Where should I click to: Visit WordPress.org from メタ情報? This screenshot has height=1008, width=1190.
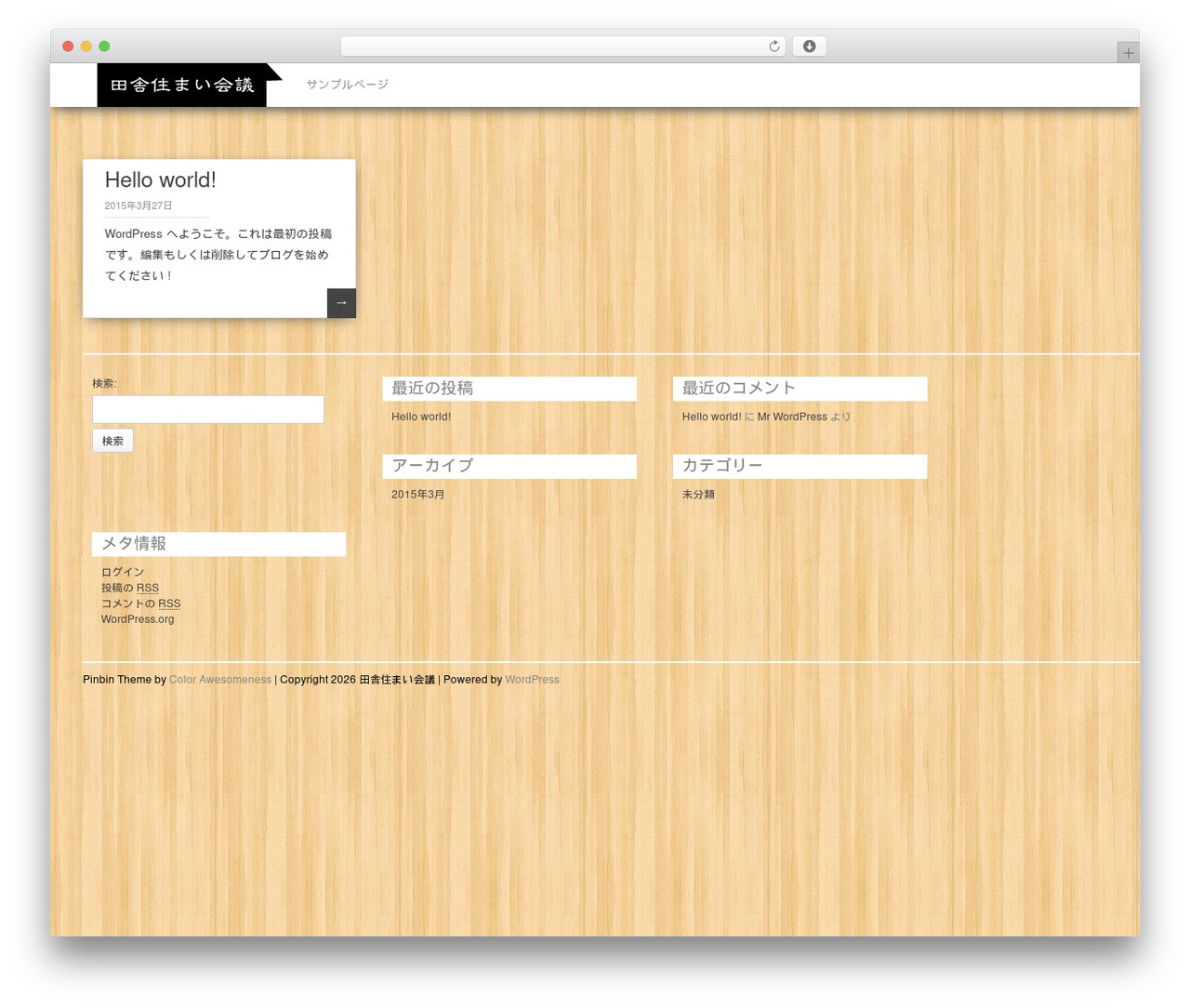[138, 619]
